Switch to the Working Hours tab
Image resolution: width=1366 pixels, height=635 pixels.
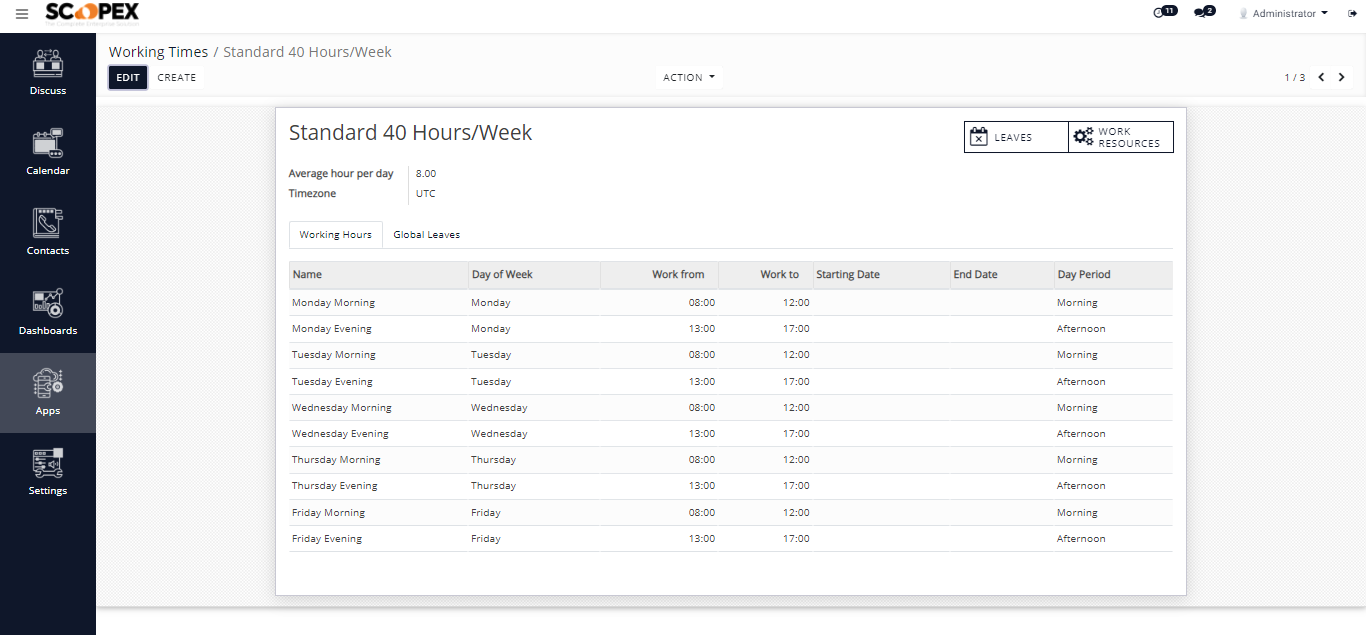coord(336,234)
